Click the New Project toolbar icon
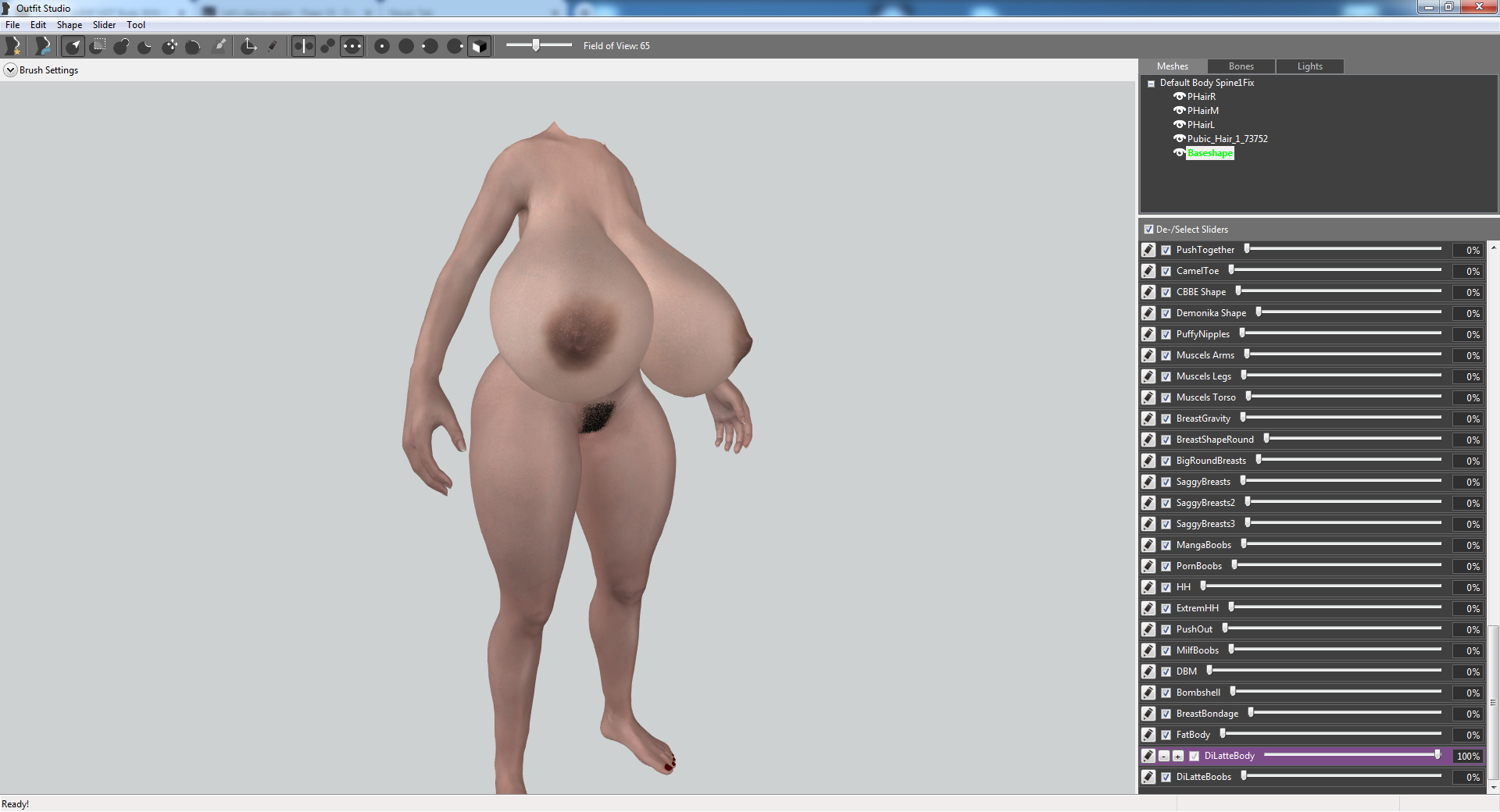The width and height of the screenshot is (1500, 812). click(x=13, y=46)
